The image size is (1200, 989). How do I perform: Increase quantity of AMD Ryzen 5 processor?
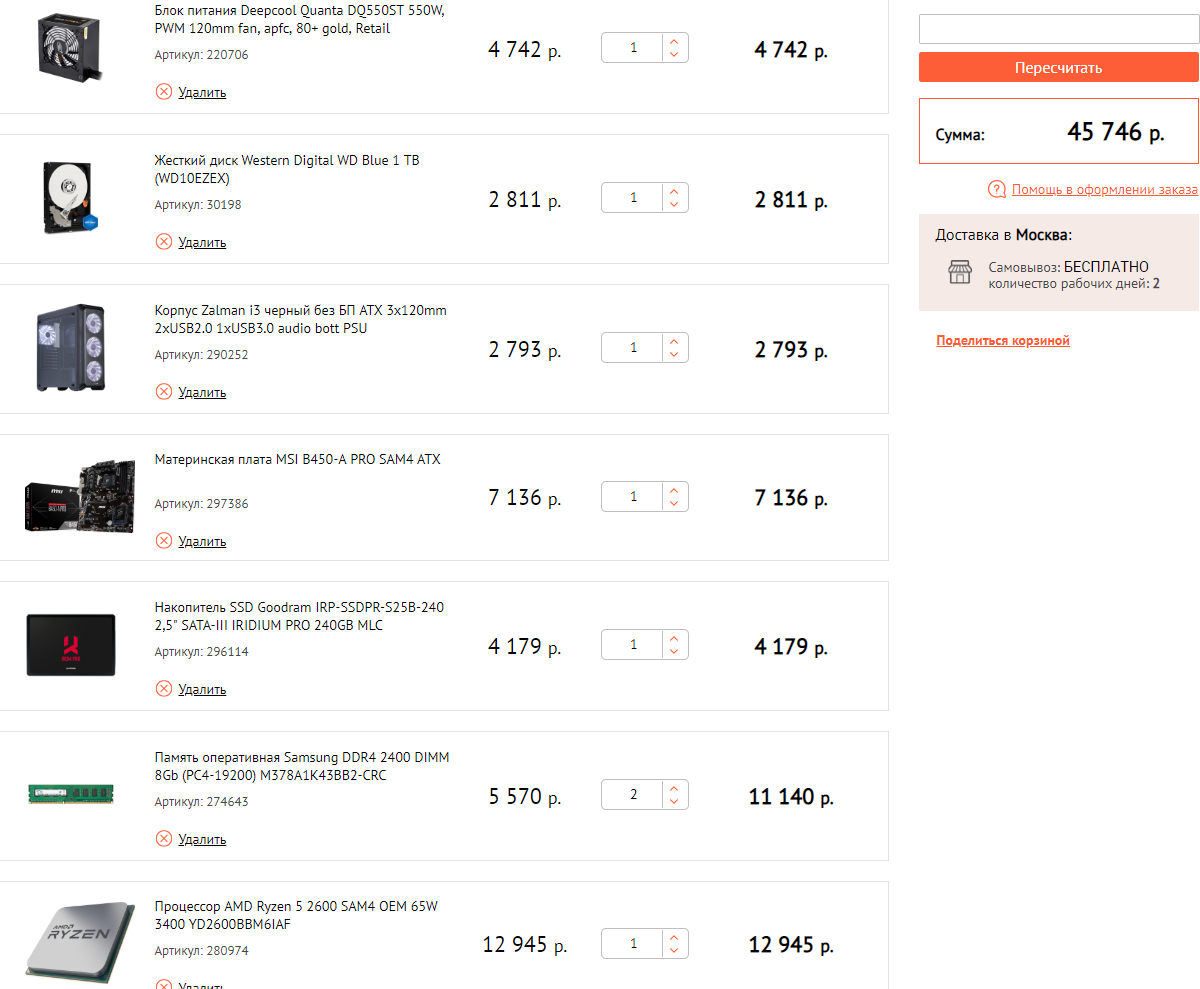click(675, 936)
